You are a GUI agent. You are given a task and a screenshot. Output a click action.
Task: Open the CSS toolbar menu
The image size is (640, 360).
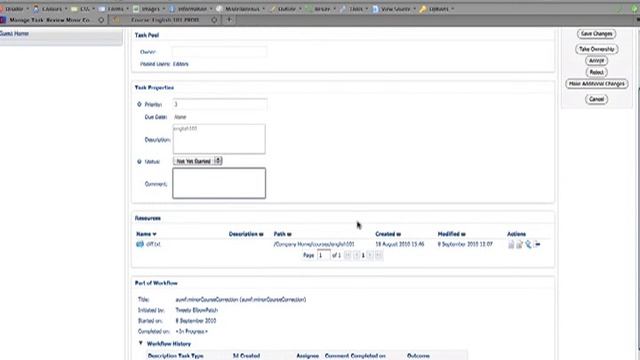(x=83, y=9)
